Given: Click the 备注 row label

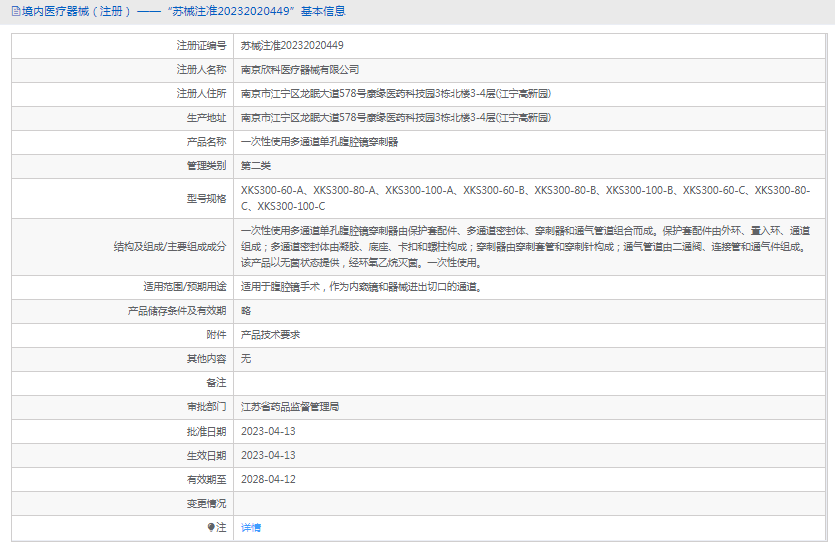Looking at the screenshot, I should (216, 382).
